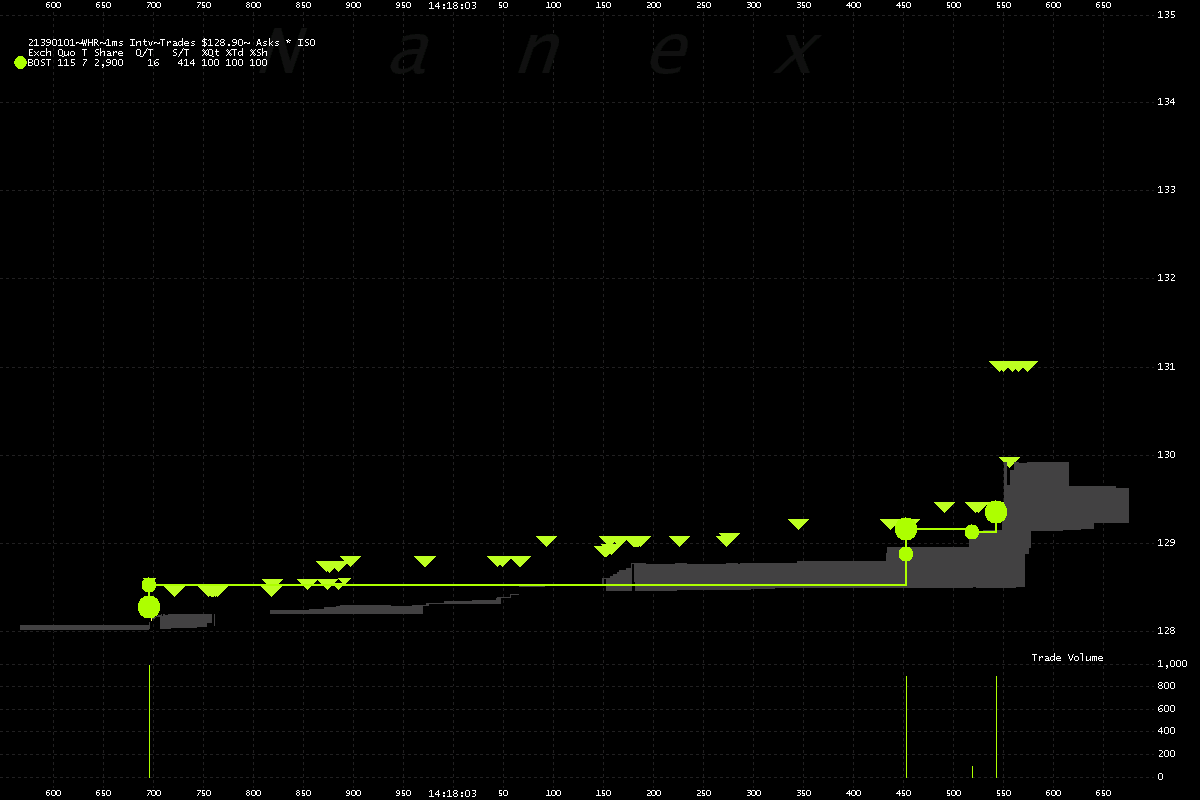Click the 129 price axis label
This screenshot has width=1200, height=800.
[x=1166, y=543]
